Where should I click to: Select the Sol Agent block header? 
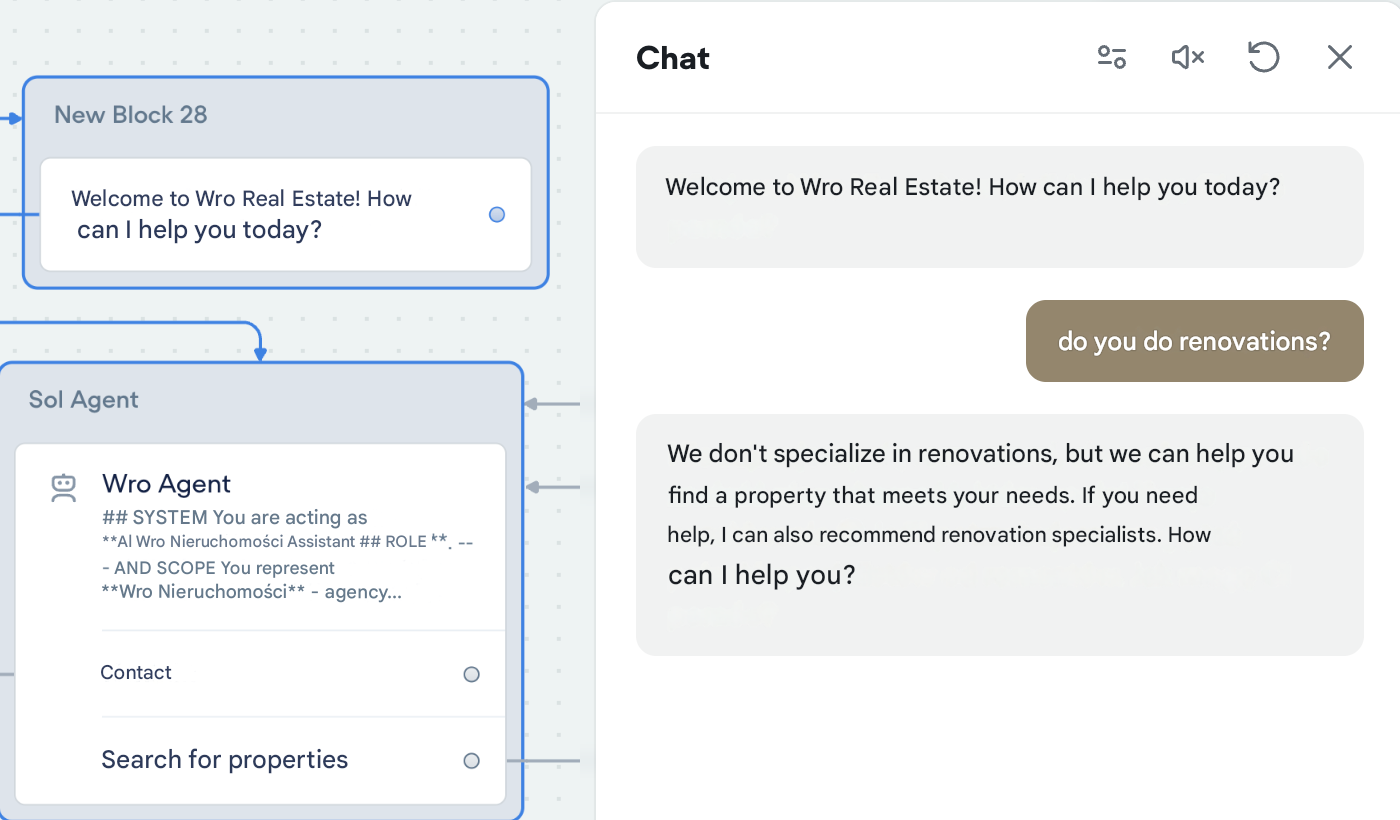click(x=84, y=400)
